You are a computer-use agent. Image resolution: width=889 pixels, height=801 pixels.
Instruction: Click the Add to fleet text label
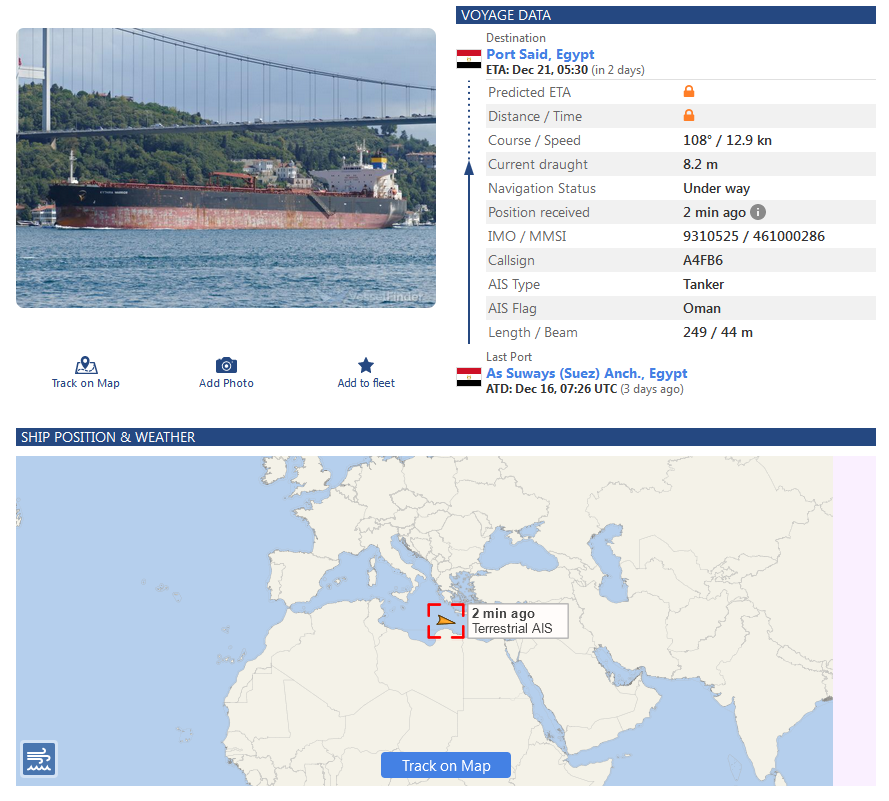click(366, 383)
